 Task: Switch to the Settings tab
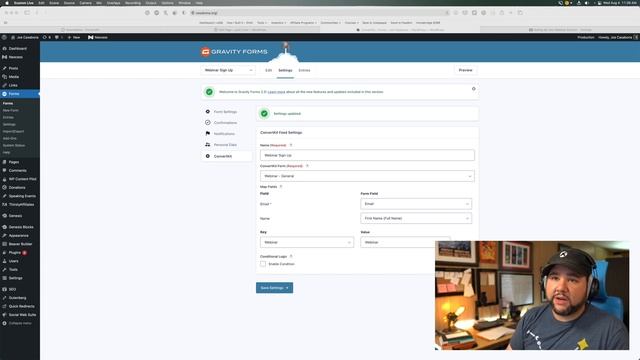[x=285, y=70]
